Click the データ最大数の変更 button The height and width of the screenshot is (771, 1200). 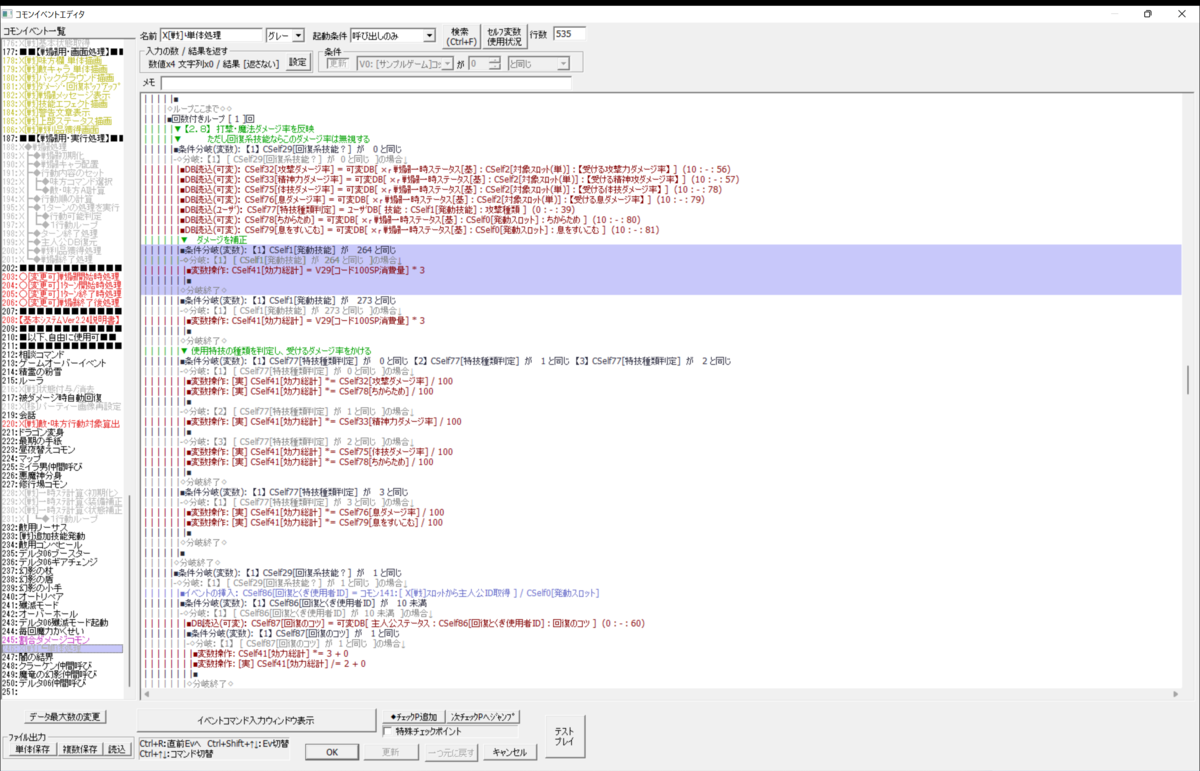point(67,717)
